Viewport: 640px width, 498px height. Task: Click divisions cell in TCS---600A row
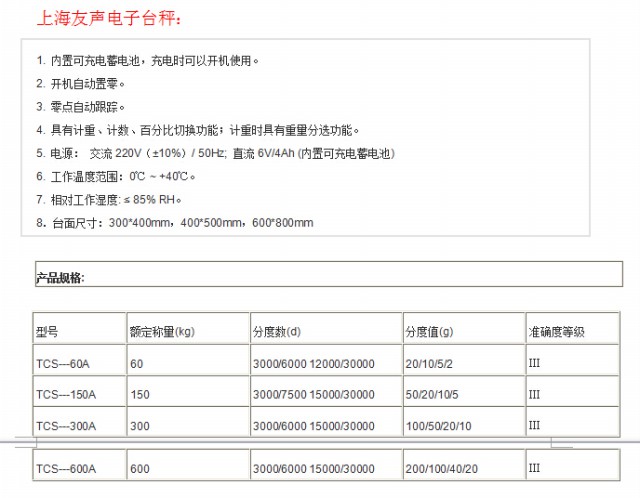click(x=313, y=469)
